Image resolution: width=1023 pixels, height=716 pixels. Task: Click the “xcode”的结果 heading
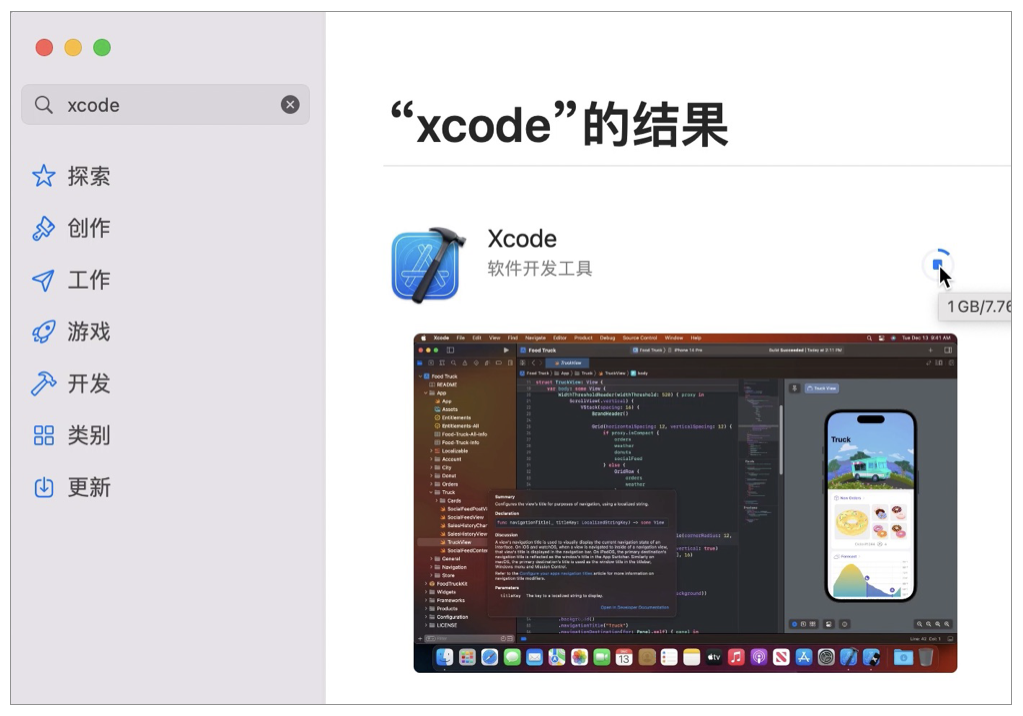tap(559, 124)
